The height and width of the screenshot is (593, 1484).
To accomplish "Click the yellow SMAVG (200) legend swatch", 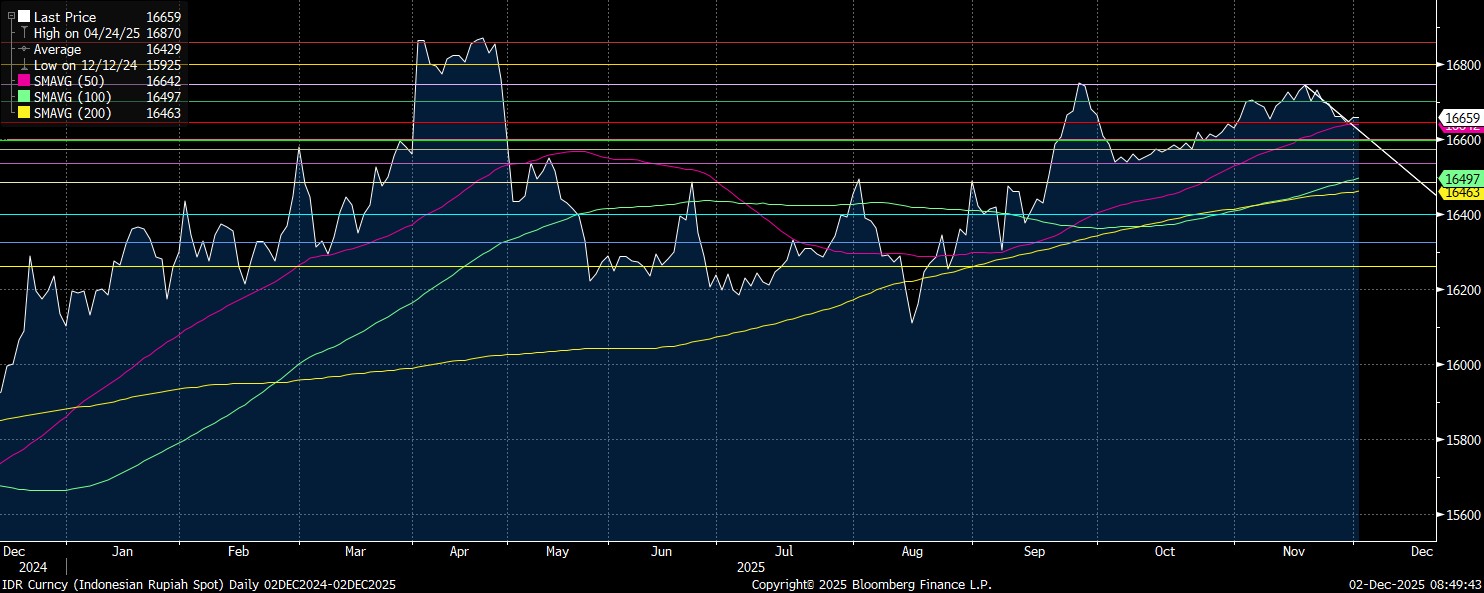I will tap(24, 113).
